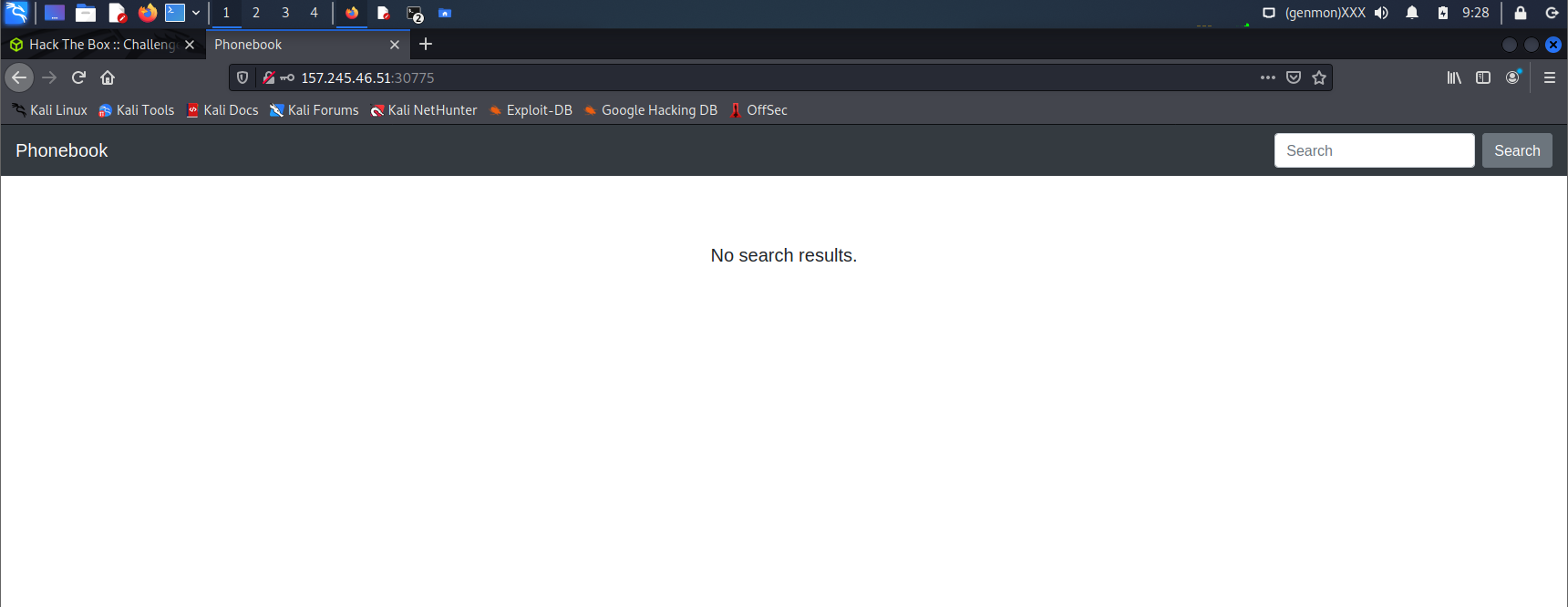Toggle the Firefox sidebar view

pos(1483,77)
